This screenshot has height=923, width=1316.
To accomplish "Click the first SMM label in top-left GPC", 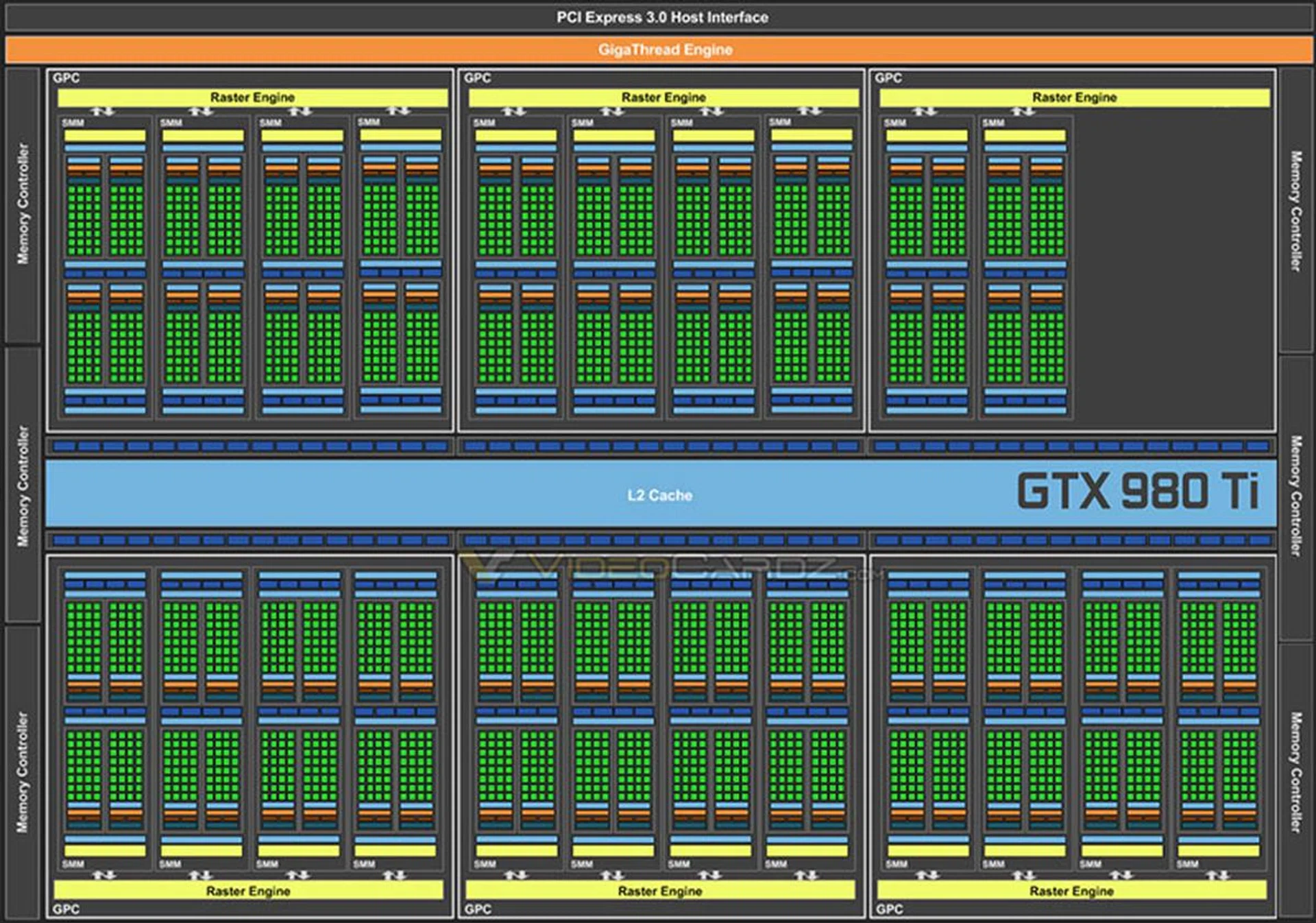I will (x=73, y=123).
